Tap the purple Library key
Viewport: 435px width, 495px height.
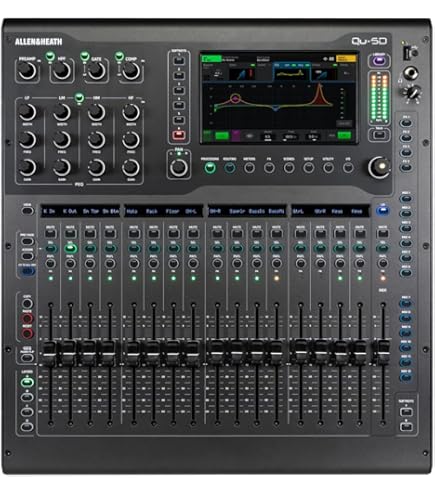click(379, 61)
